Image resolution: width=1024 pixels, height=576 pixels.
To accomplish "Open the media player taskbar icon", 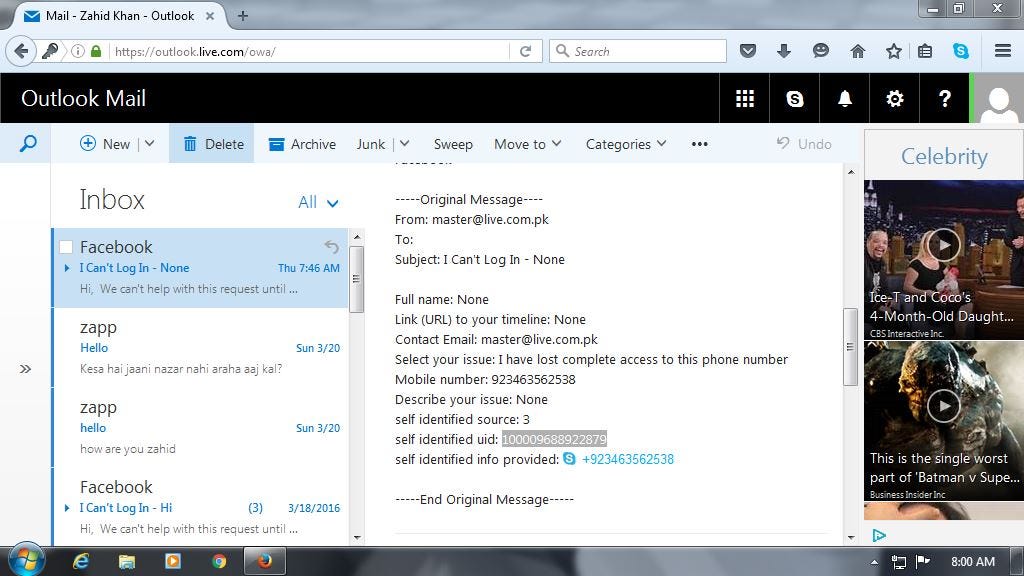I will [173, 561].
